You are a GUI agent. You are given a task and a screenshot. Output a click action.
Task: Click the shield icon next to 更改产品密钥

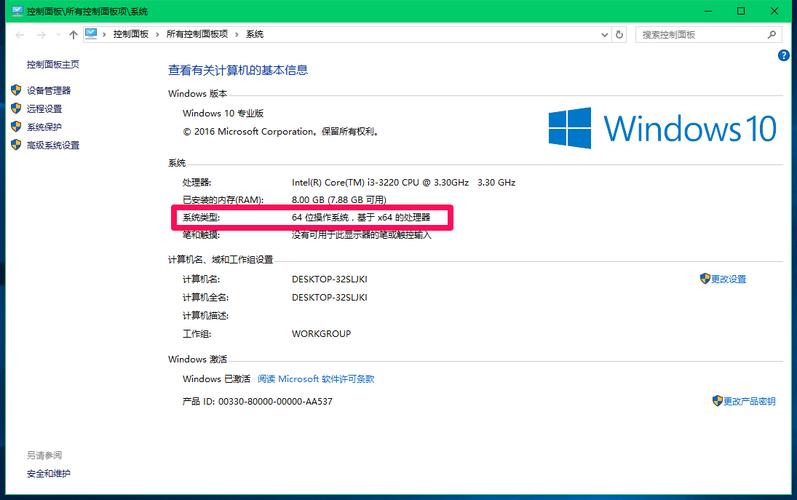point(717,401)
